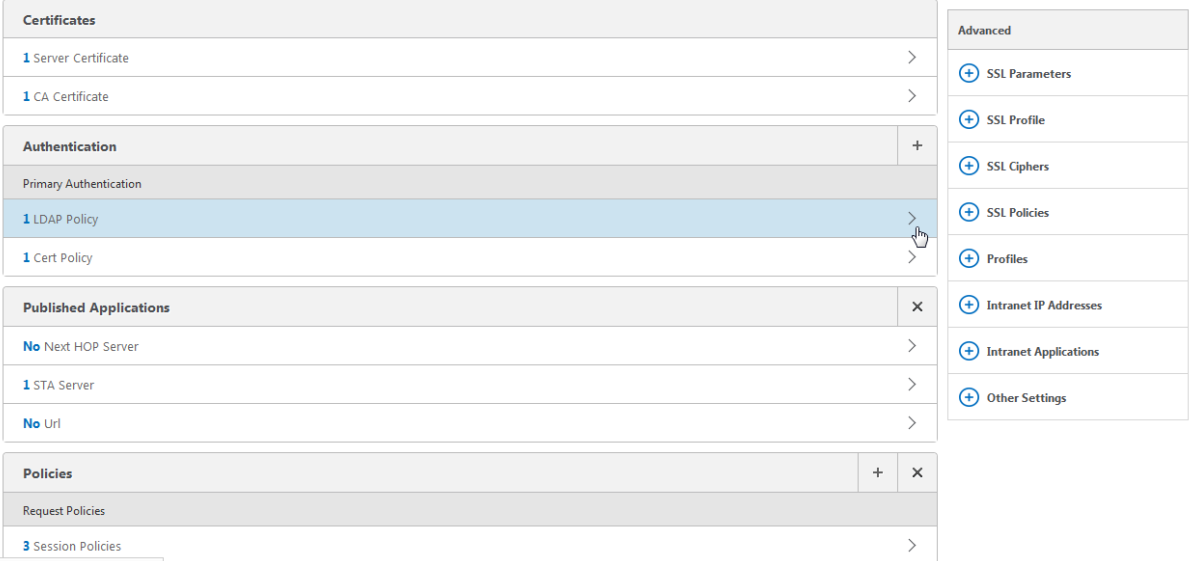Add the Profiles section via plus icon
Screen dimensions: 1202x561
click(x=968, y=259)
